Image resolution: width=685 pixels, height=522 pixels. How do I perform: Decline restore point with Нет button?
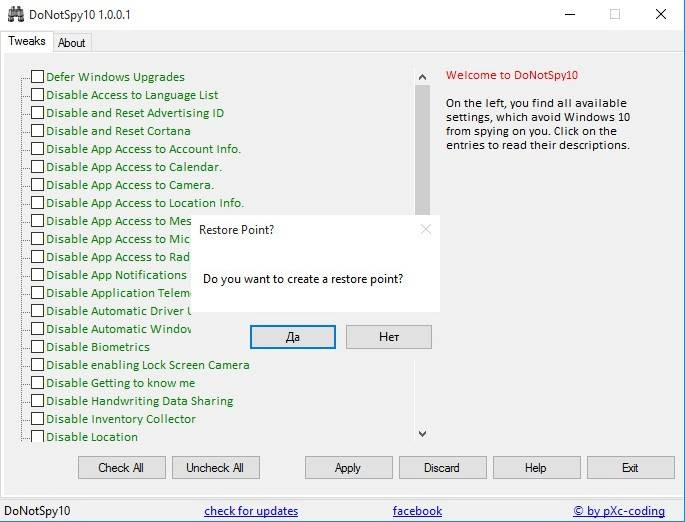[x=389, y=337]
